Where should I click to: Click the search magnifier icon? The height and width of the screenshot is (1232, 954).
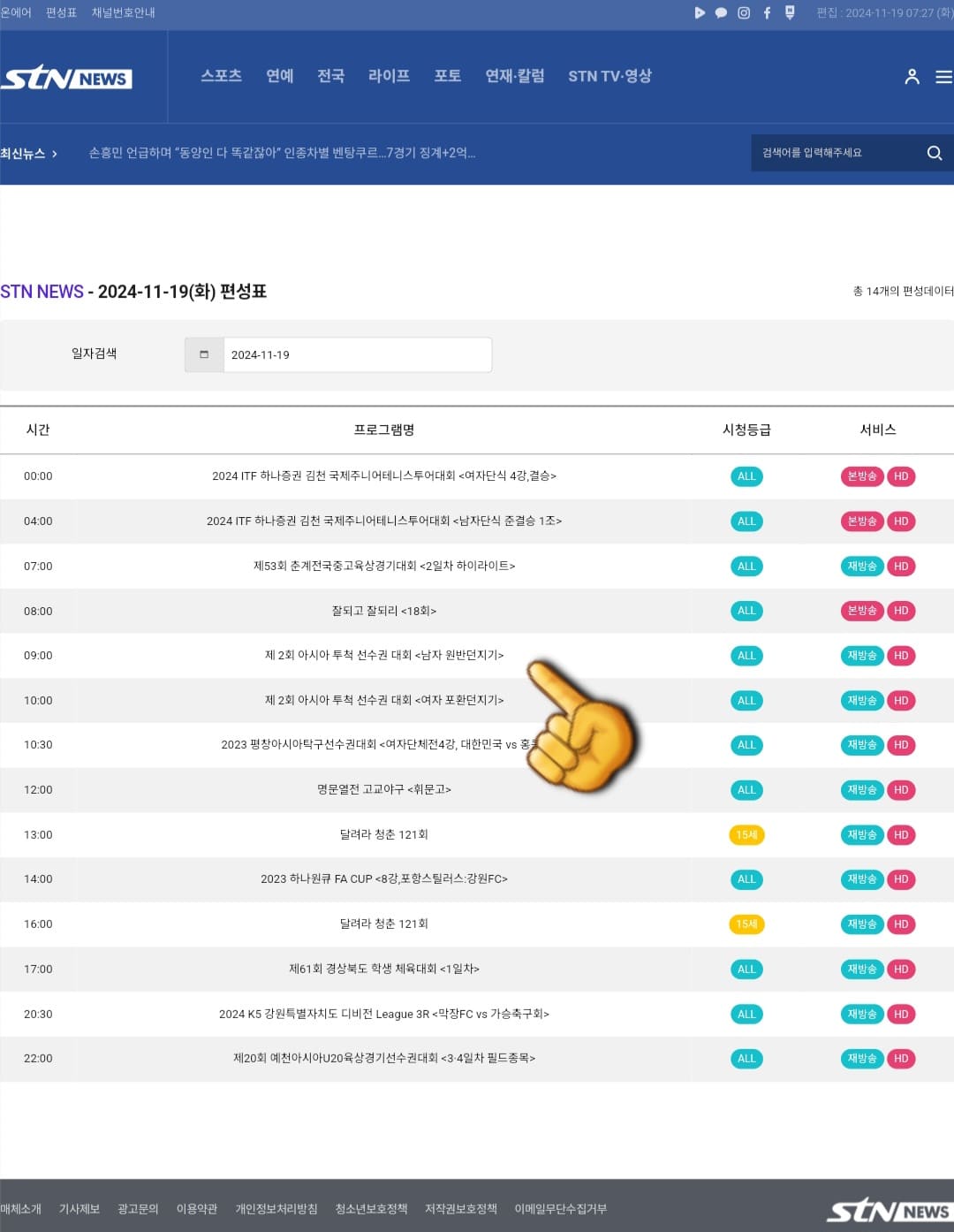[934, 152]
